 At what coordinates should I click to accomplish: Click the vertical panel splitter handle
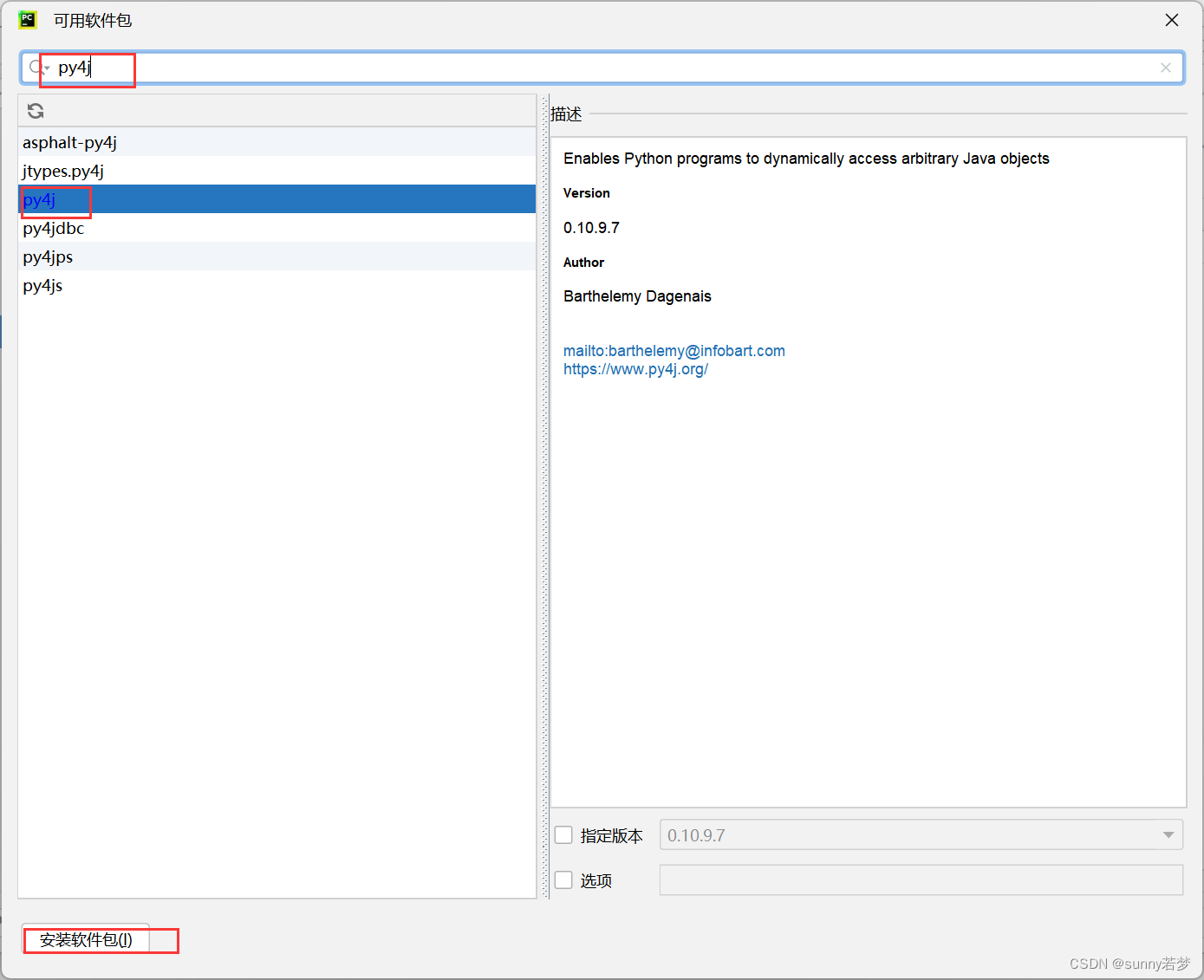tap(544, 496)
